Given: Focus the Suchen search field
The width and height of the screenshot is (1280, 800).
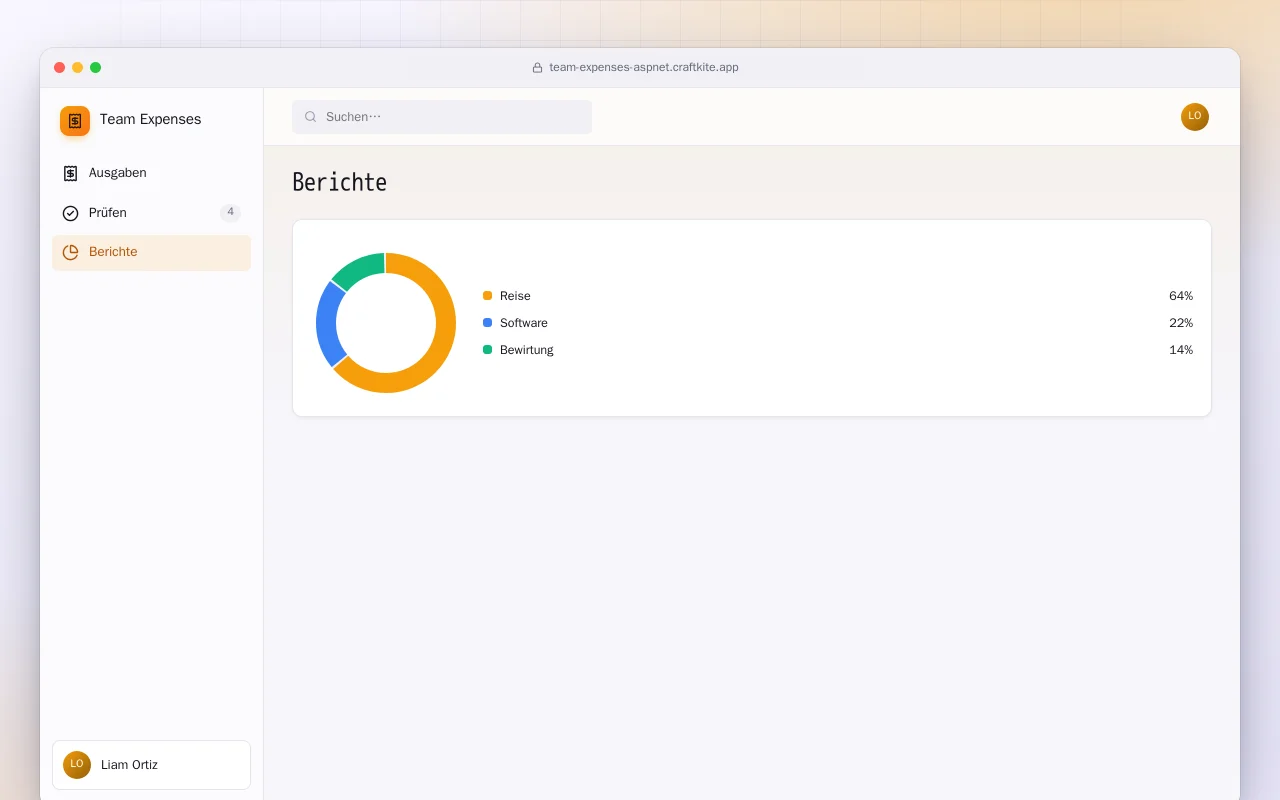Looking at the screenshot, I should (x=442, y=117).
